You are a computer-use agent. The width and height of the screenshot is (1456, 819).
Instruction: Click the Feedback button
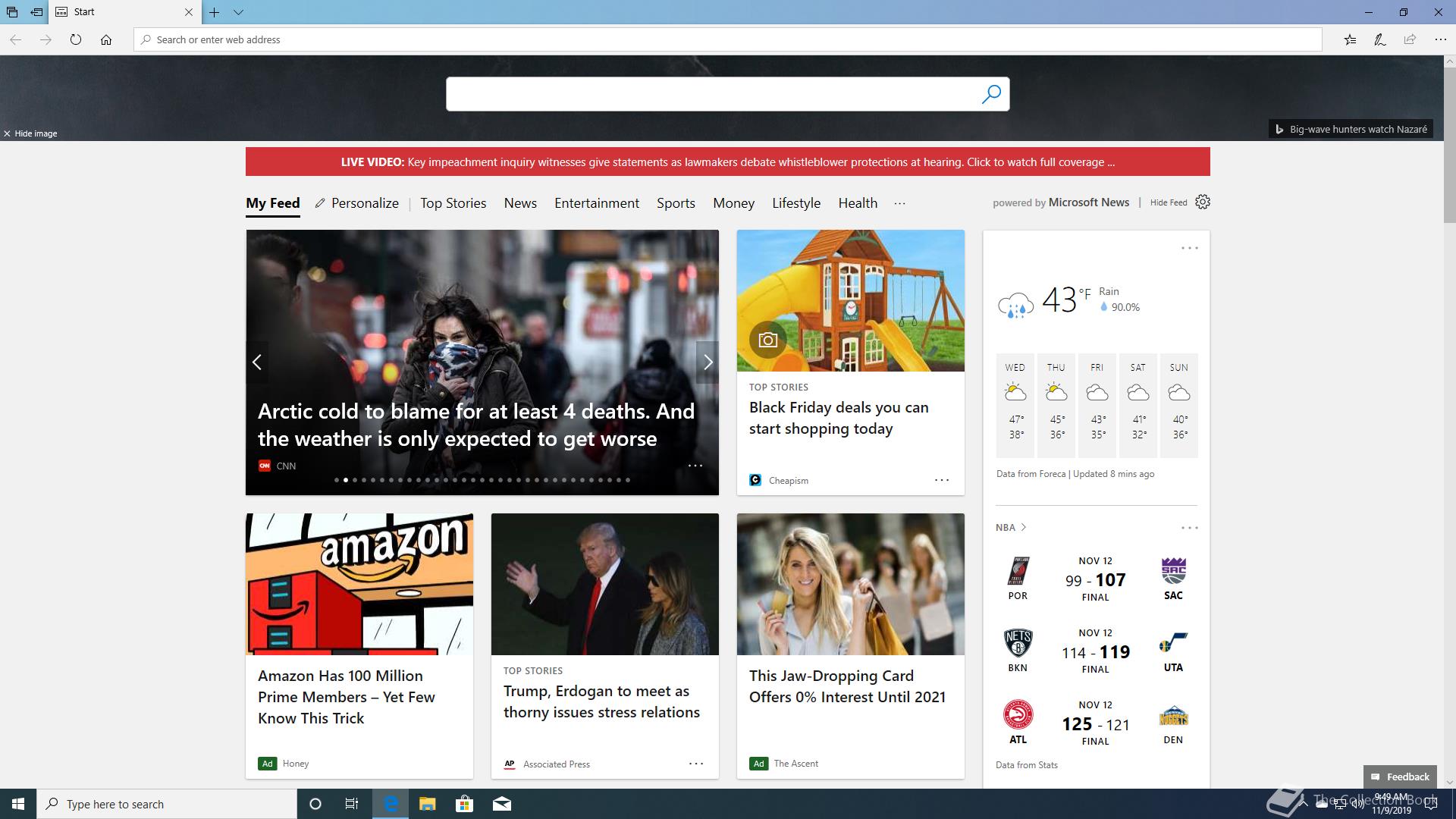1400,777
